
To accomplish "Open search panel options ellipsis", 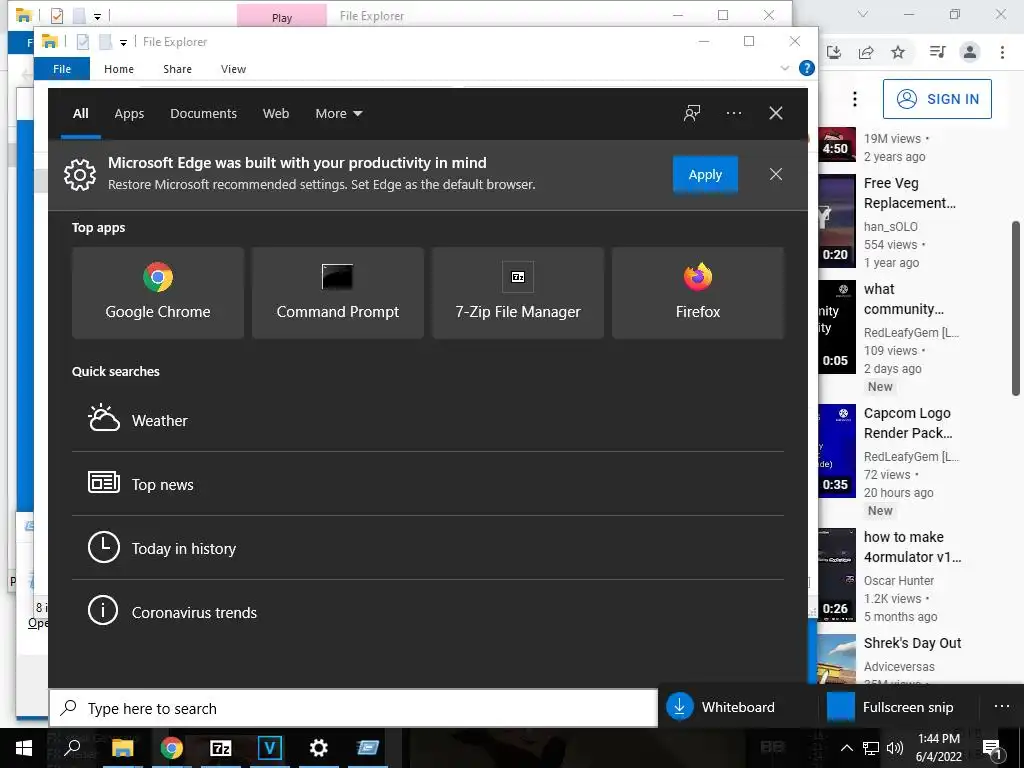I will click(x=733, y=113).
